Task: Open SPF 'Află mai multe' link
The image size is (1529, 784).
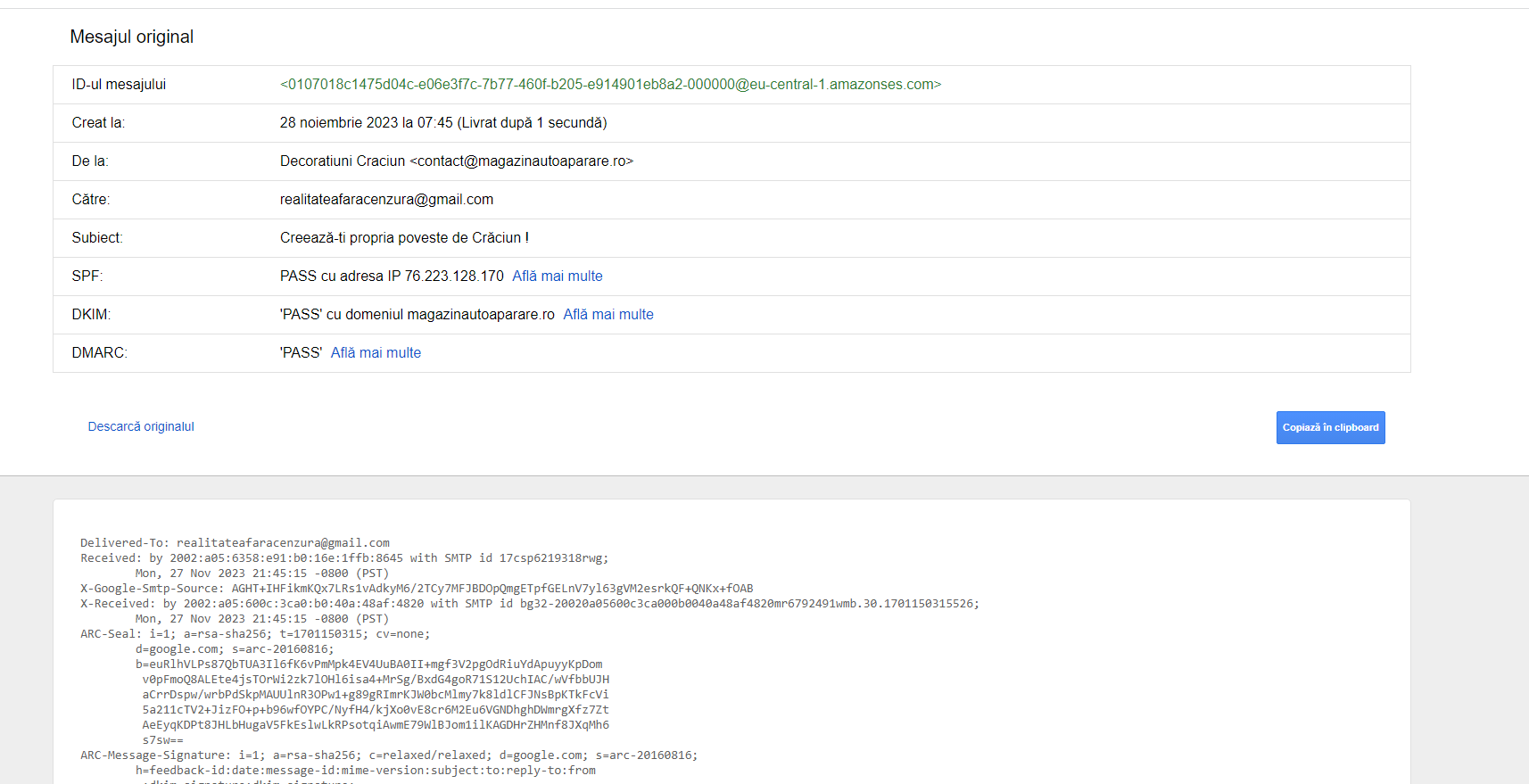Action: coord(557,276)
